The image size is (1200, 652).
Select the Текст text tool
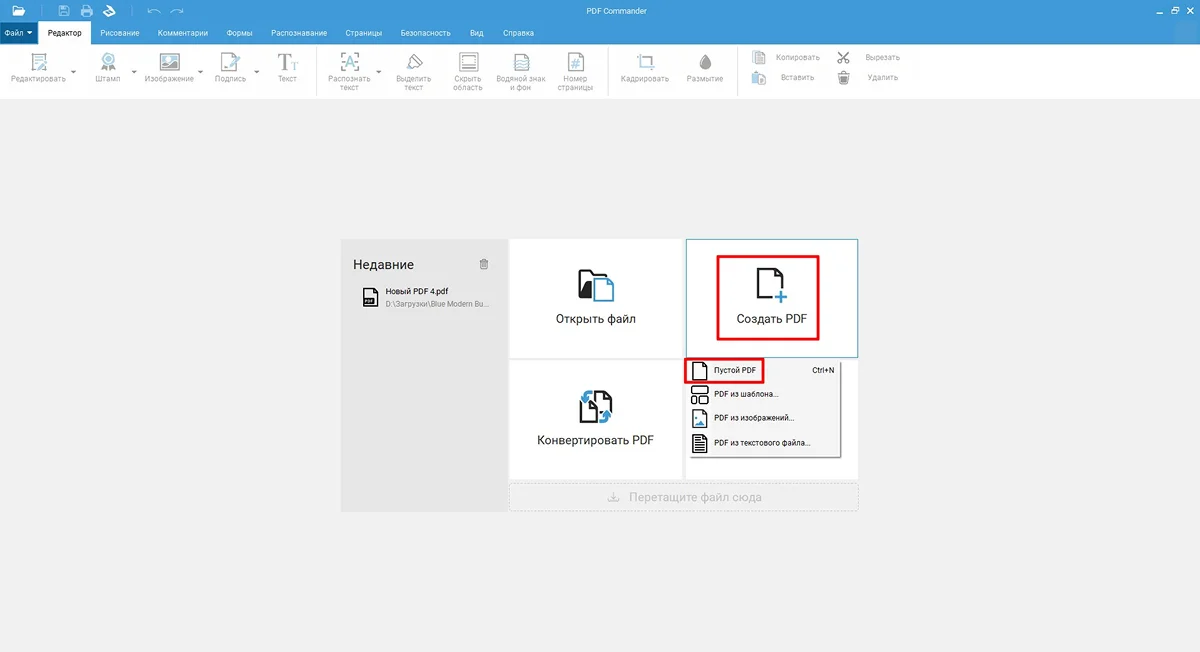[287, 68]
